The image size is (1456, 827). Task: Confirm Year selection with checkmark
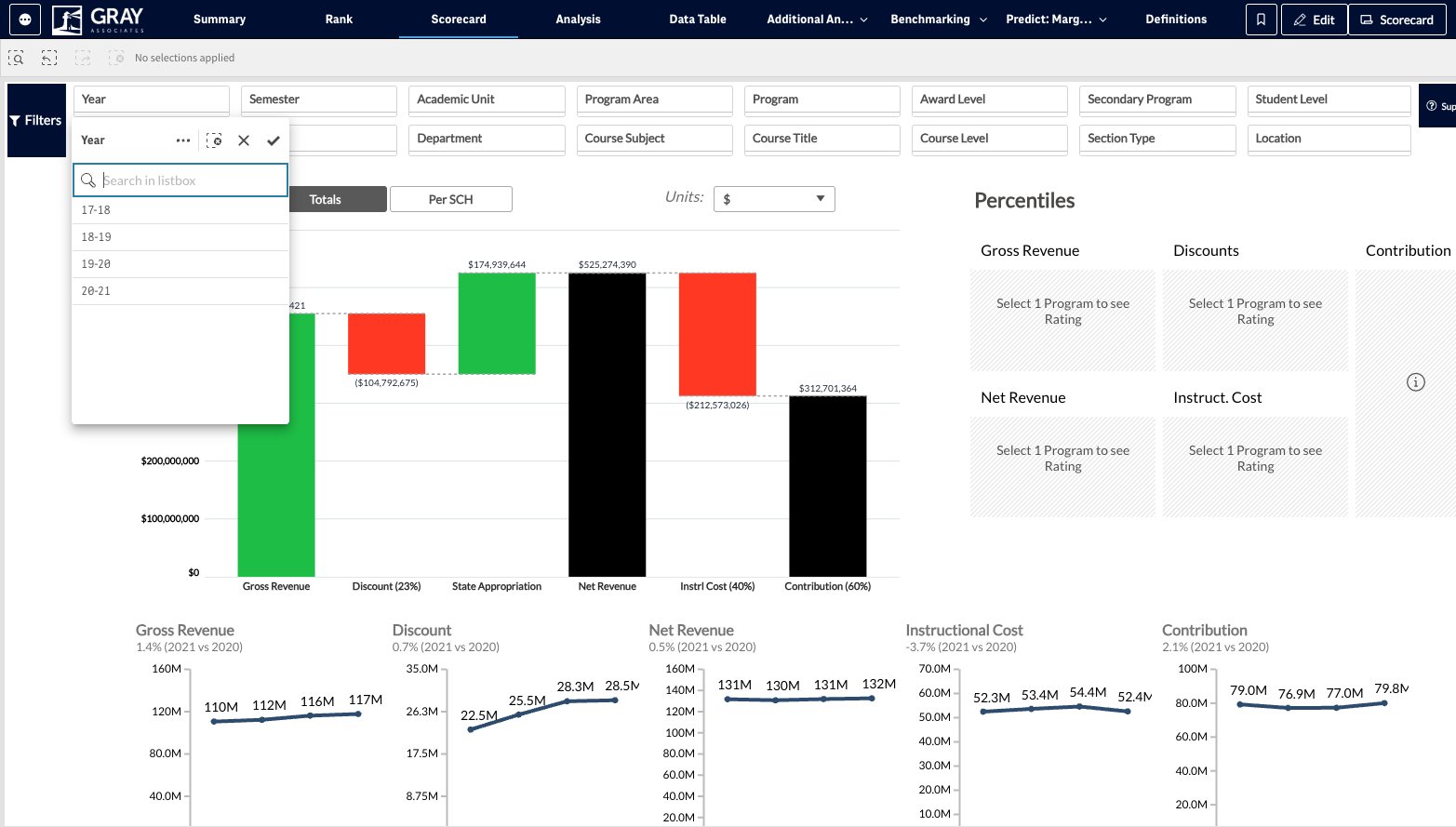pos(274,140)
